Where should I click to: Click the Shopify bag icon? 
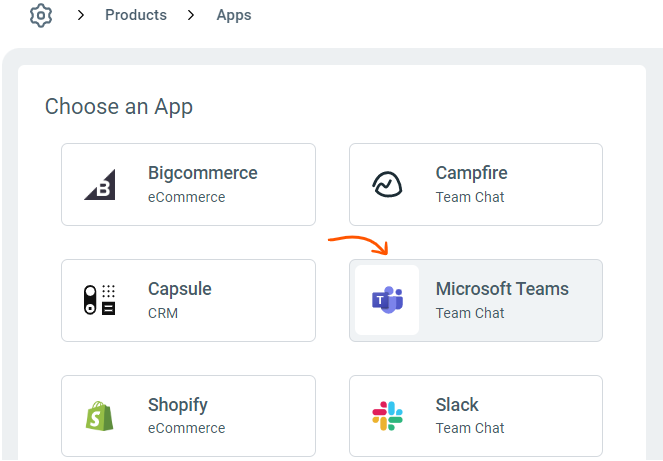99,415
